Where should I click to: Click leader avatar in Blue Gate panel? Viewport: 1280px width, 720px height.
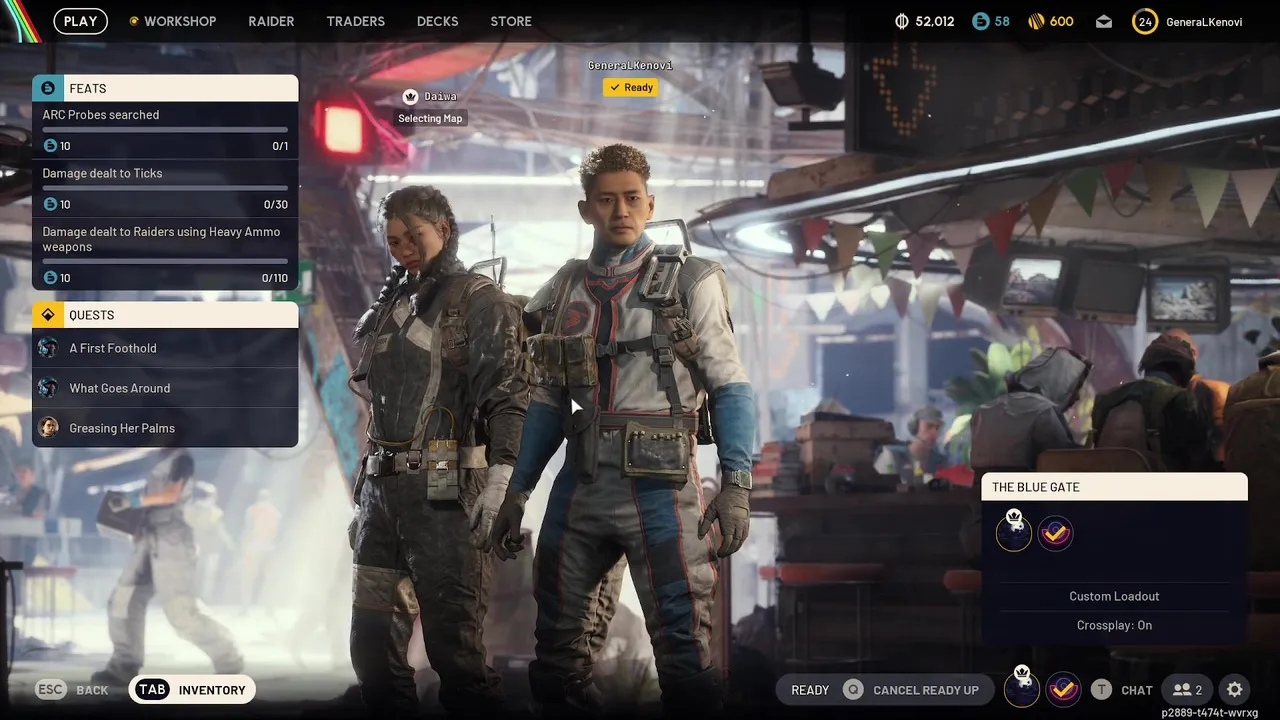click(1014, 532)
